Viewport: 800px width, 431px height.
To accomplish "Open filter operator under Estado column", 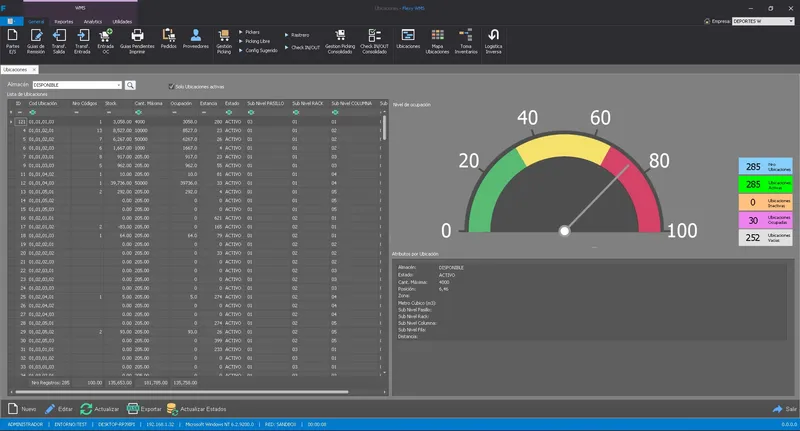I will pos(229,112).
